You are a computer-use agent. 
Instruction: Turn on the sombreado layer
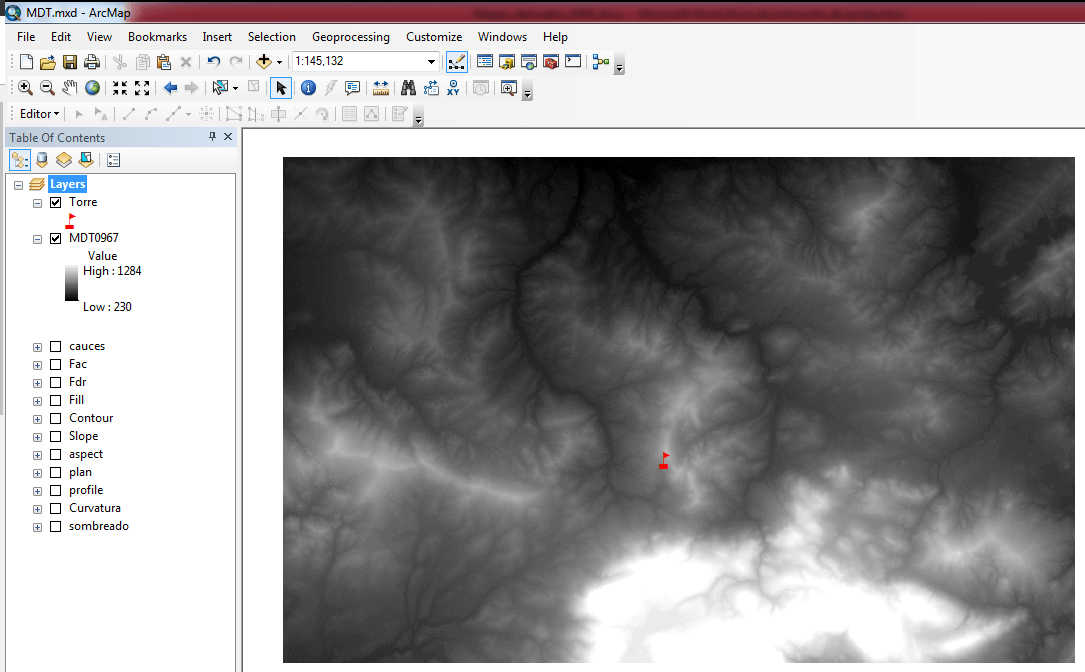point(56,526)
